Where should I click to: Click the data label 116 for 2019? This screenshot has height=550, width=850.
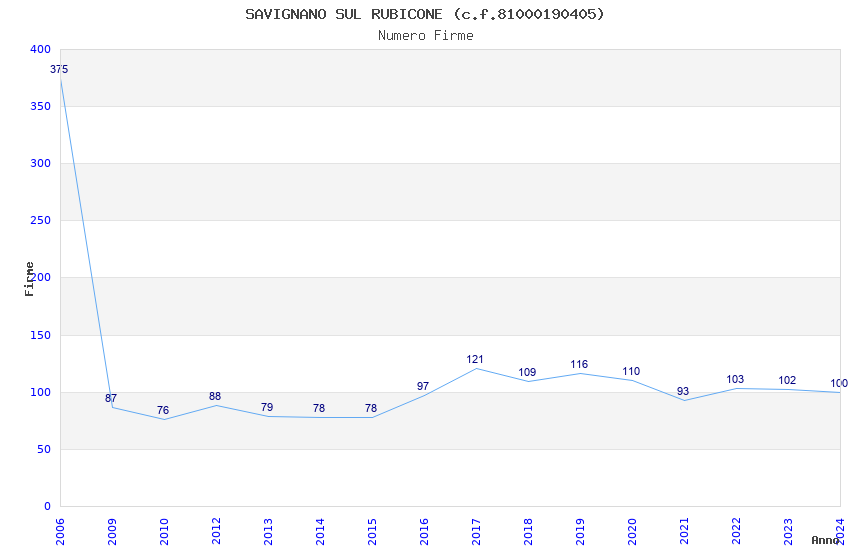(x=579, y=365)
